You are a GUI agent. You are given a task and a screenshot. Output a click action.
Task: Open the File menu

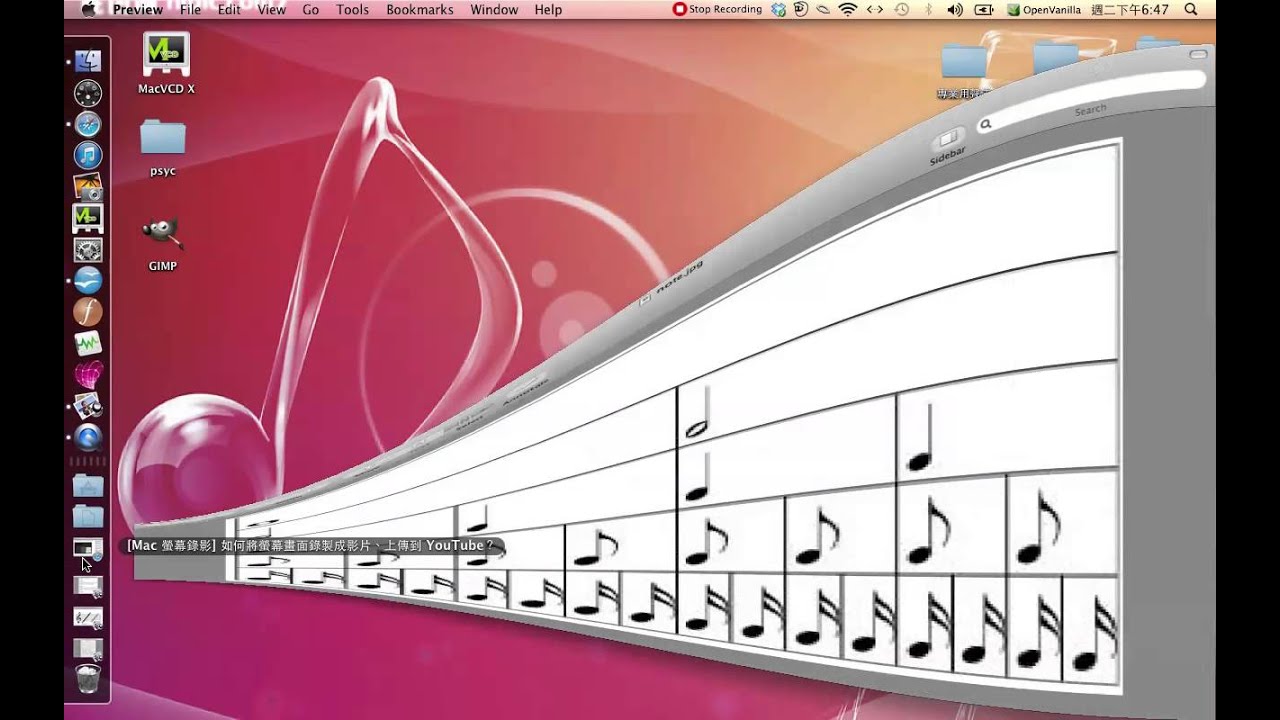tap(190, 9)
